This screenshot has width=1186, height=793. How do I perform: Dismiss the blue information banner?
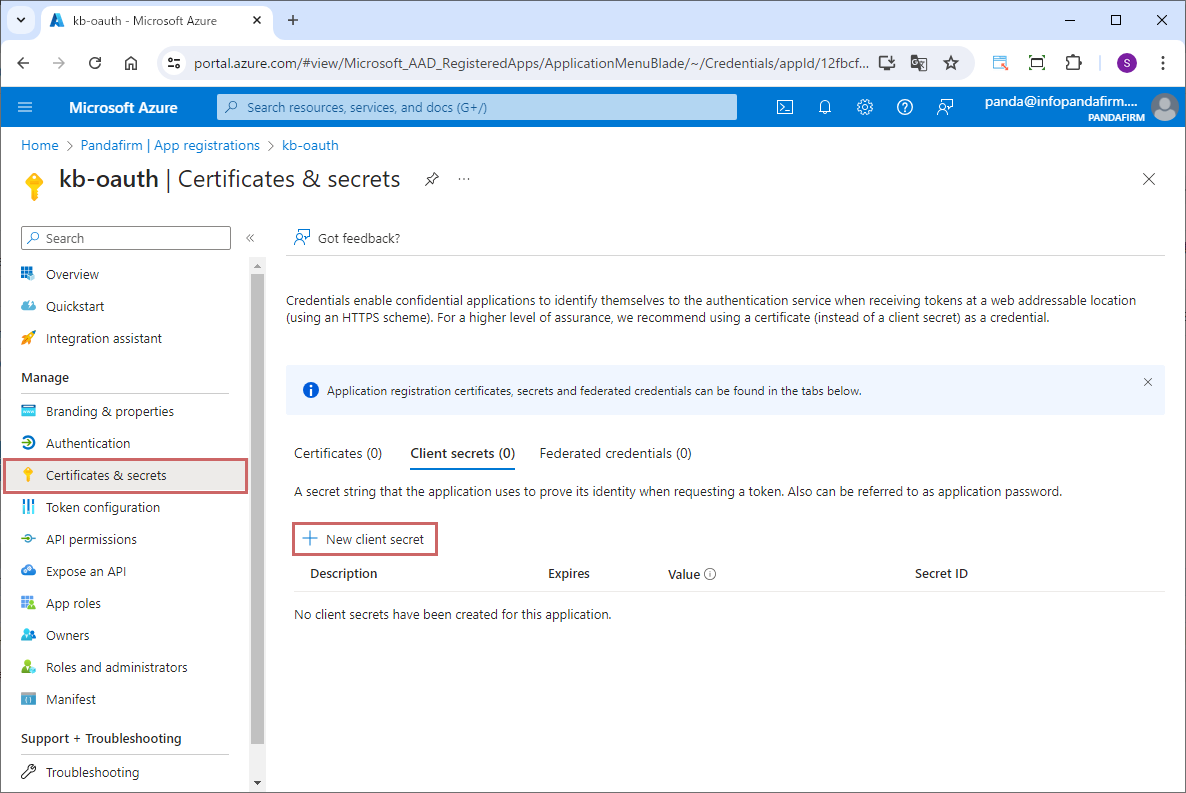pyautogui.click(x=1148, y=382)
